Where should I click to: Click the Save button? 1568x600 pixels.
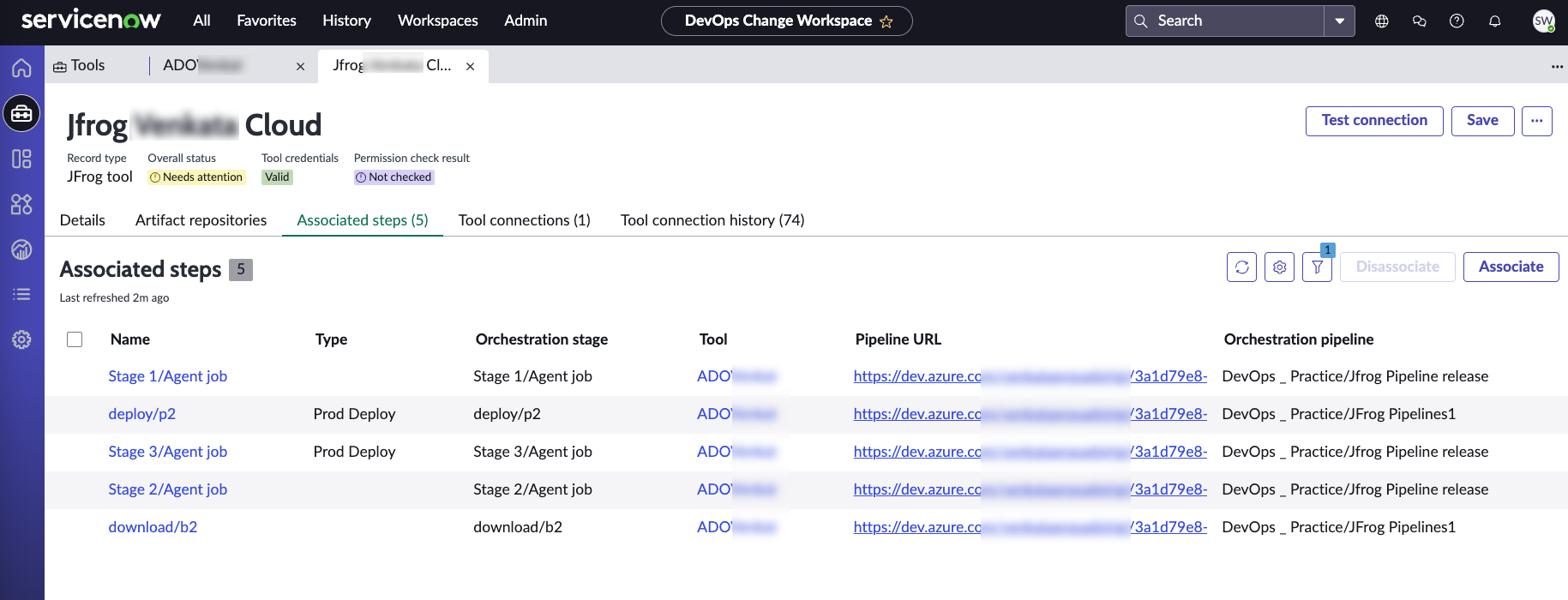point(1482,121)
